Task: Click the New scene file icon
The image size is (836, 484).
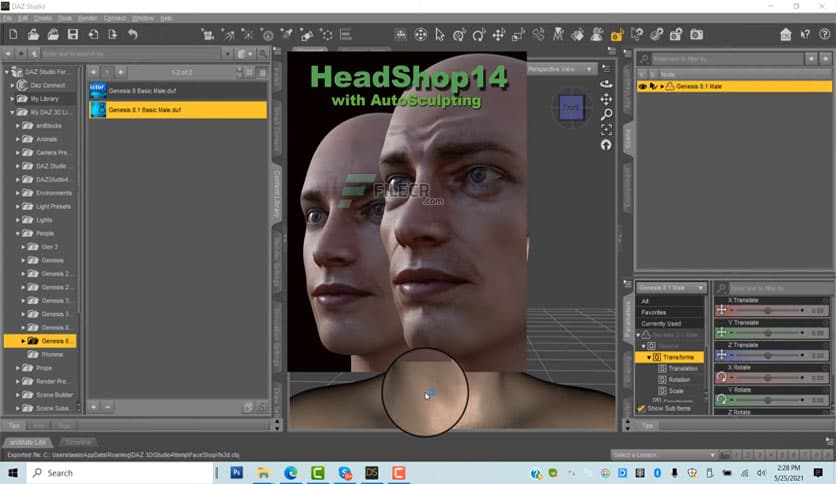Action: point(13,35)
